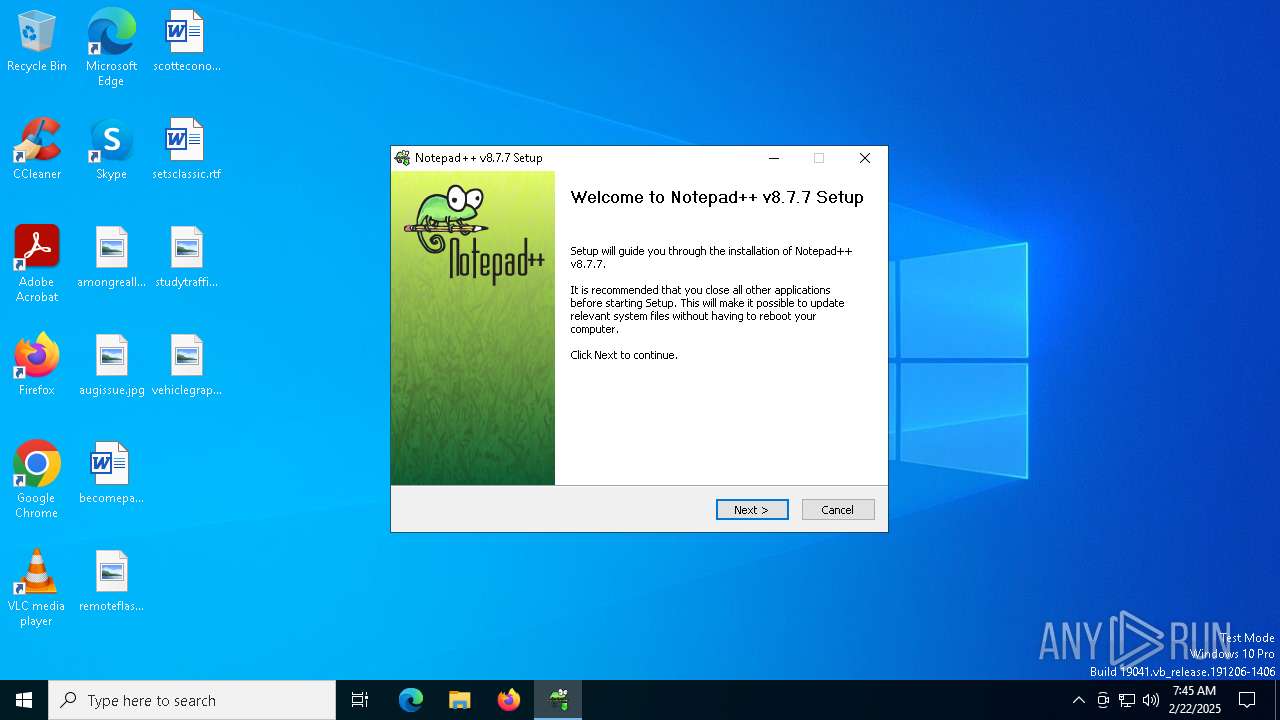Open the taskbar clock and calendar
The image size is (1280, 720).
tap(1194, 700)
